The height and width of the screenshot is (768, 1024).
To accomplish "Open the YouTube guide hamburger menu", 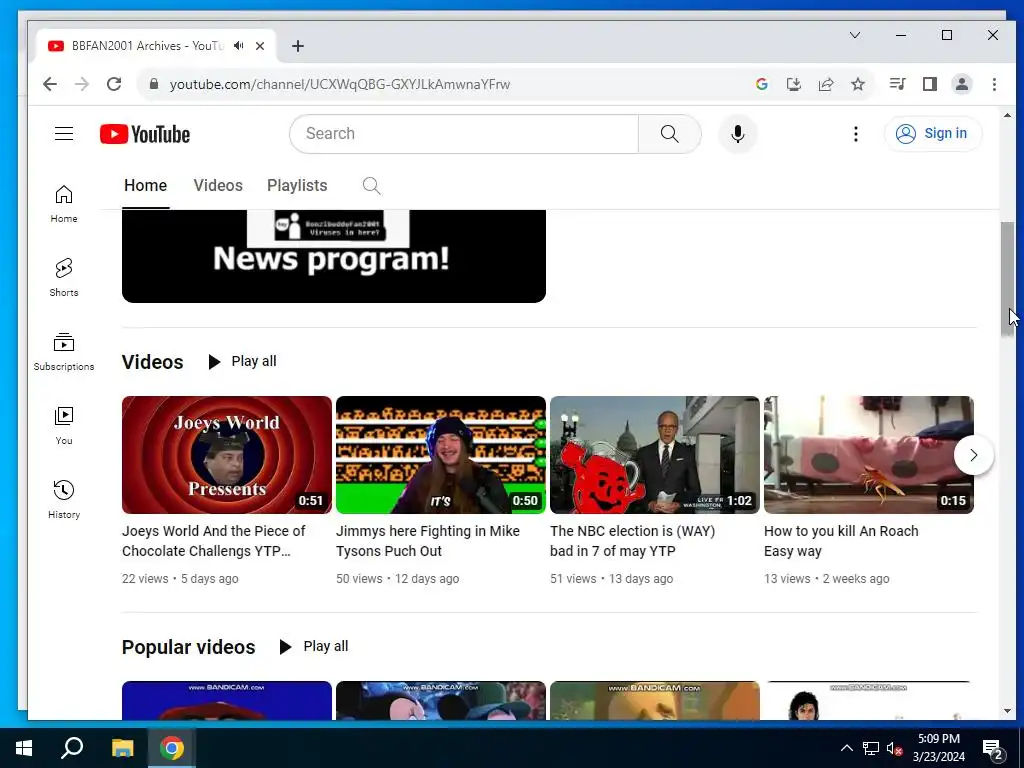I will point(64,134).
